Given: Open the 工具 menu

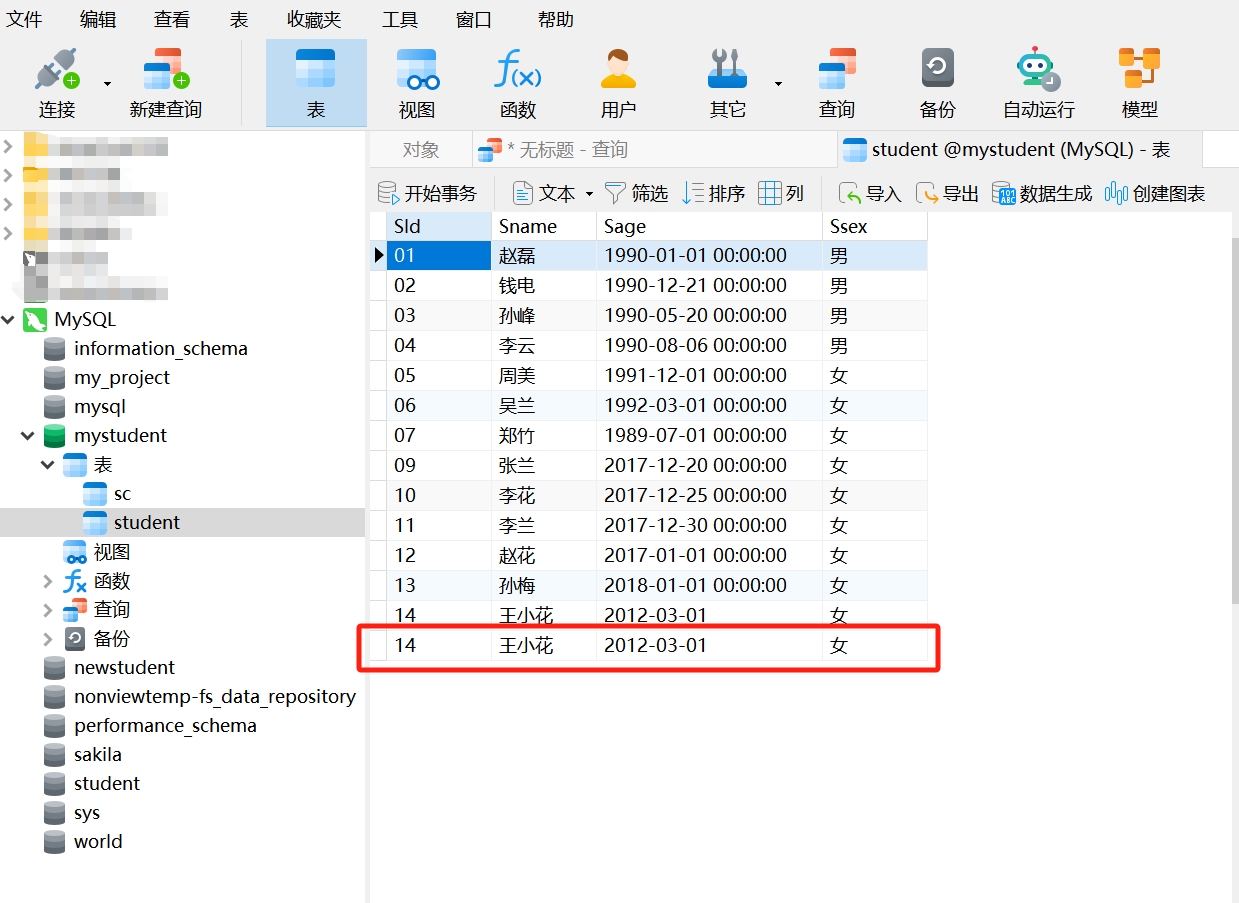Looking at the screenshot, I should point(399,18).
